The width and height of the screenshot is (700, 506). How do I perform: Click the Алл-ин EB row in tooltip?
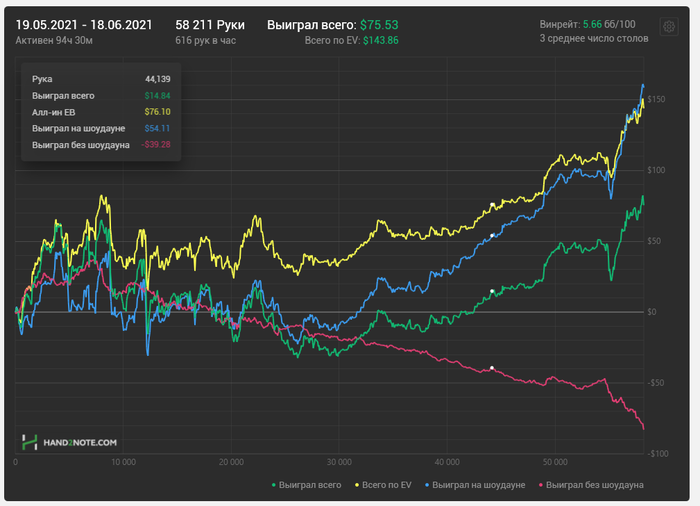point(101,112)
